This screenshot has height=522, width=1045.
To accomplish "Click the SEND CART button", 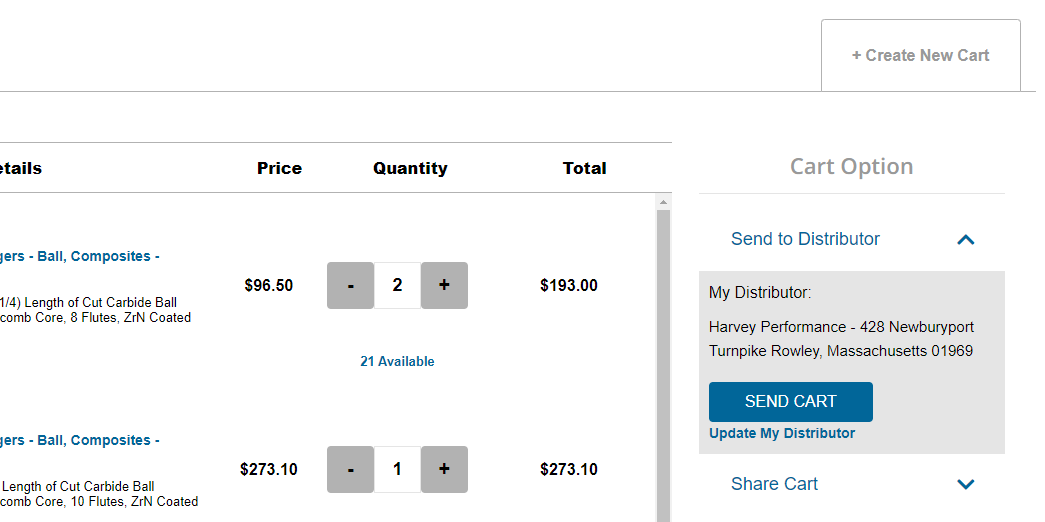I will point(790,402).
